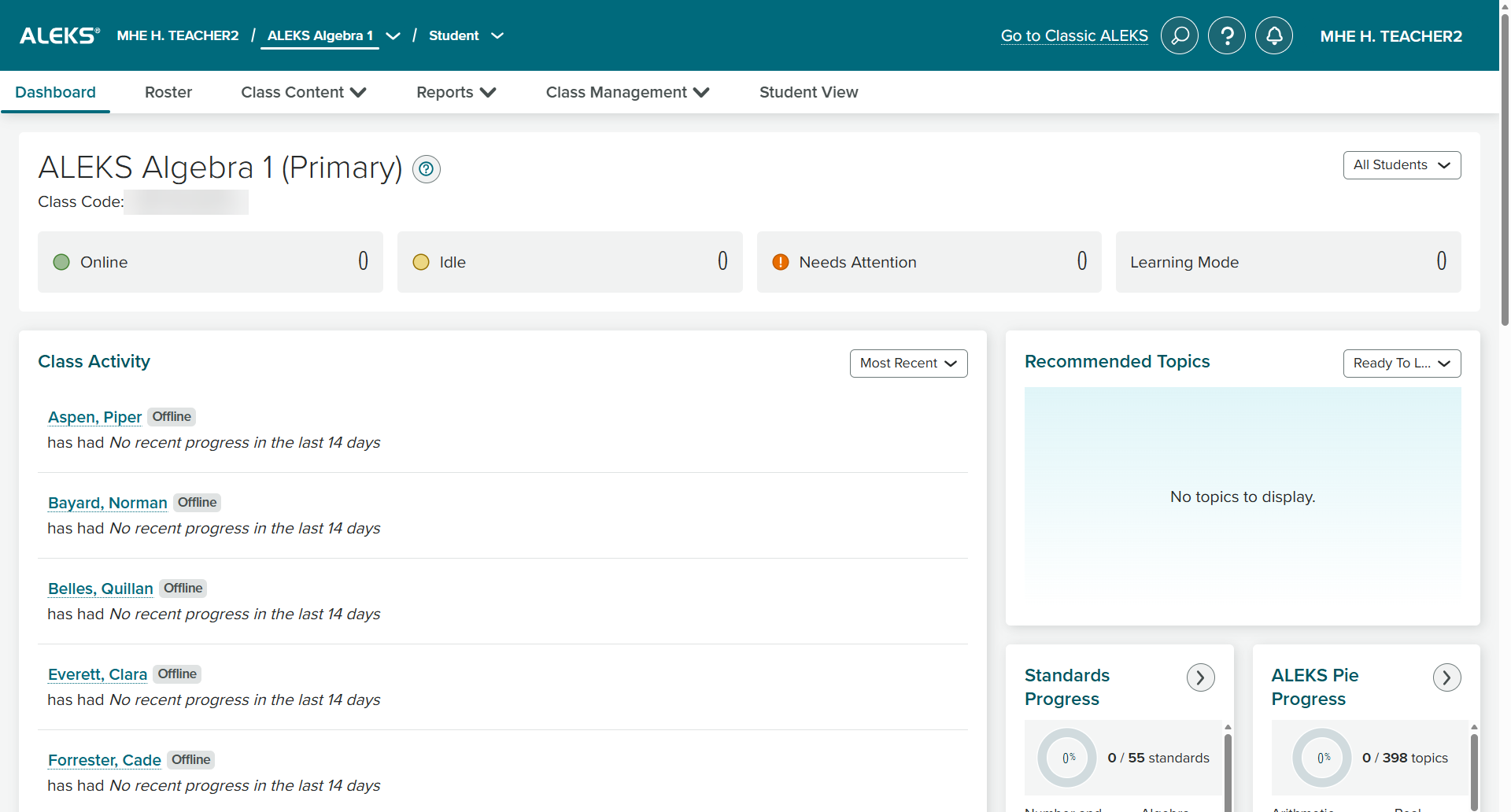The image size is (1511, 812).
Task: Open the Student View tab
Action: [808, 92]
